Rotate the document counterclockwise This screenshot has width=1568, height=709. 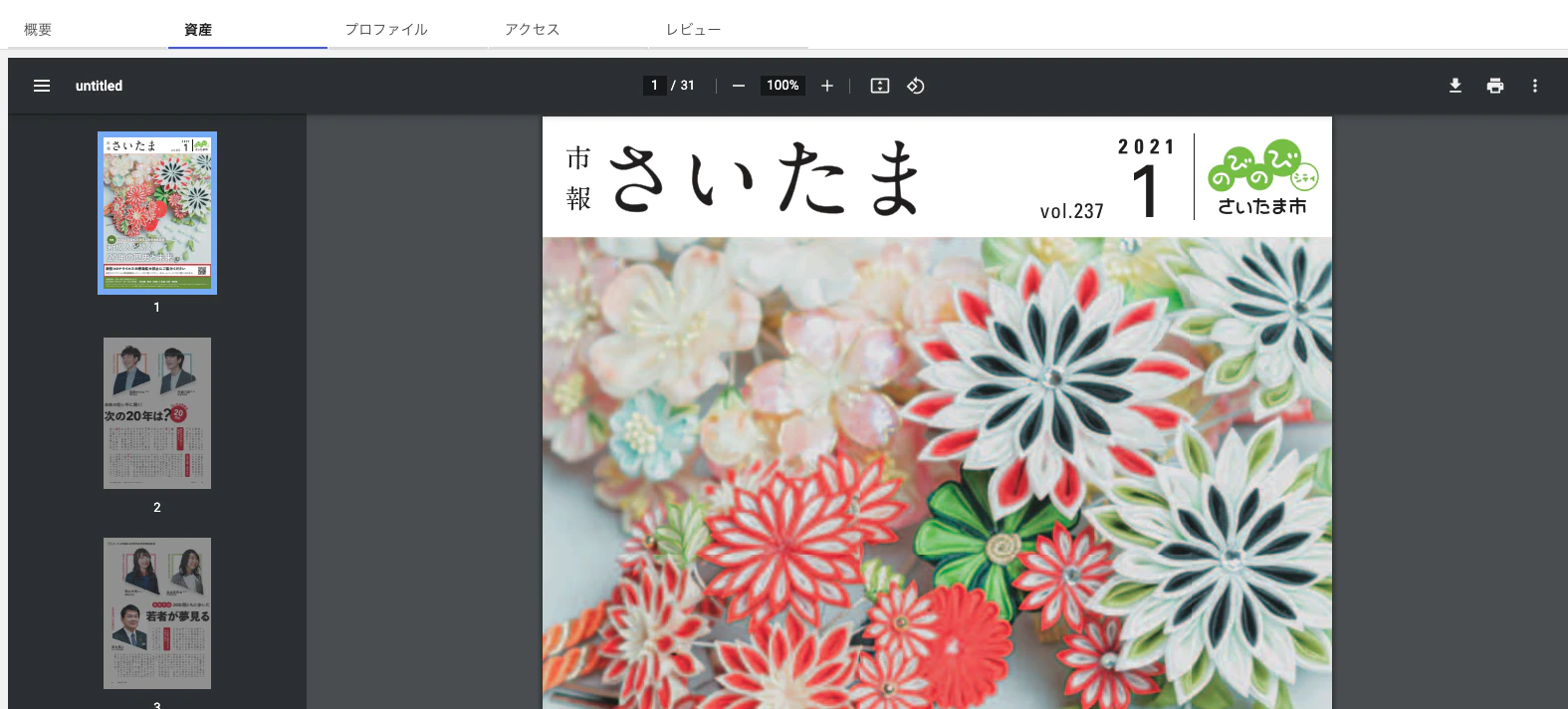coord(916,86)
